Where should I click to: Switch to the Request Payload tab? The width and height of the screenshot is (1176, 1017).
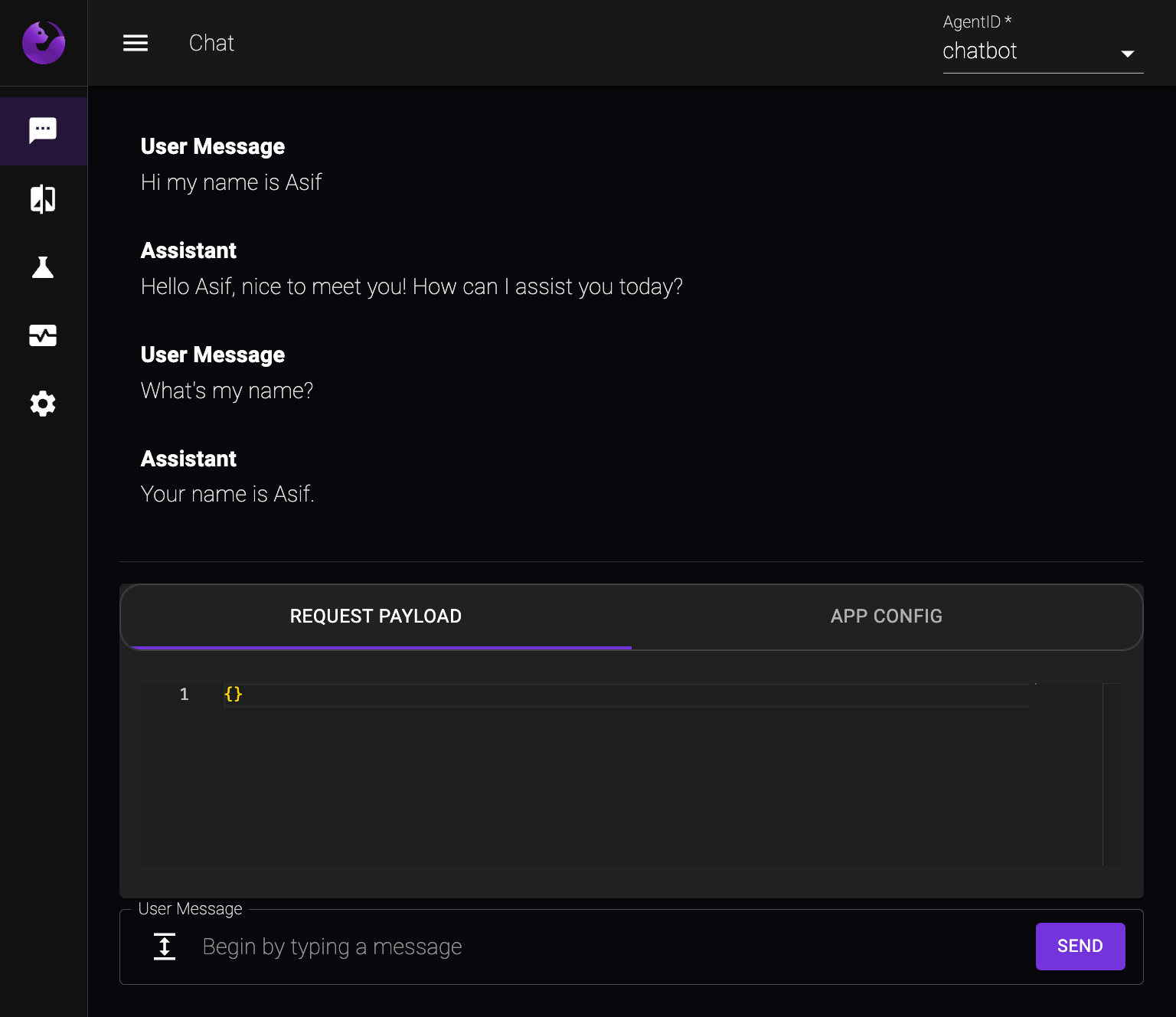tap(376, 616)
